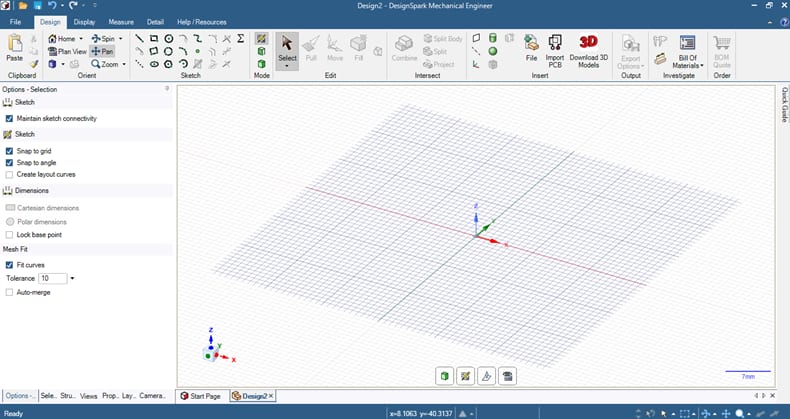Open the Equation sigma tool
790x419 pixels.
point(241,39)
